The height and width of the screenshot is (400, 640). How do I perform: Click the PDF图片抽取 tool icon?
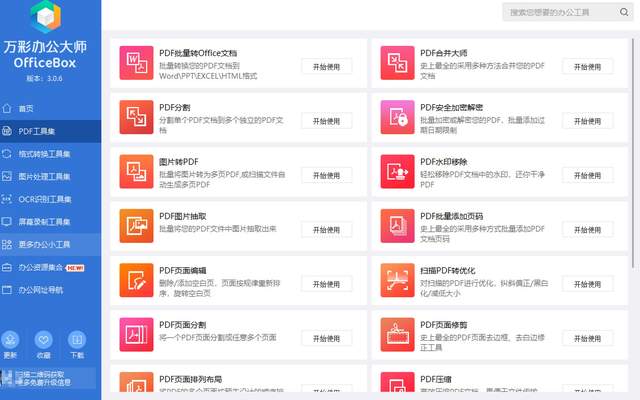tap(136, 226)
